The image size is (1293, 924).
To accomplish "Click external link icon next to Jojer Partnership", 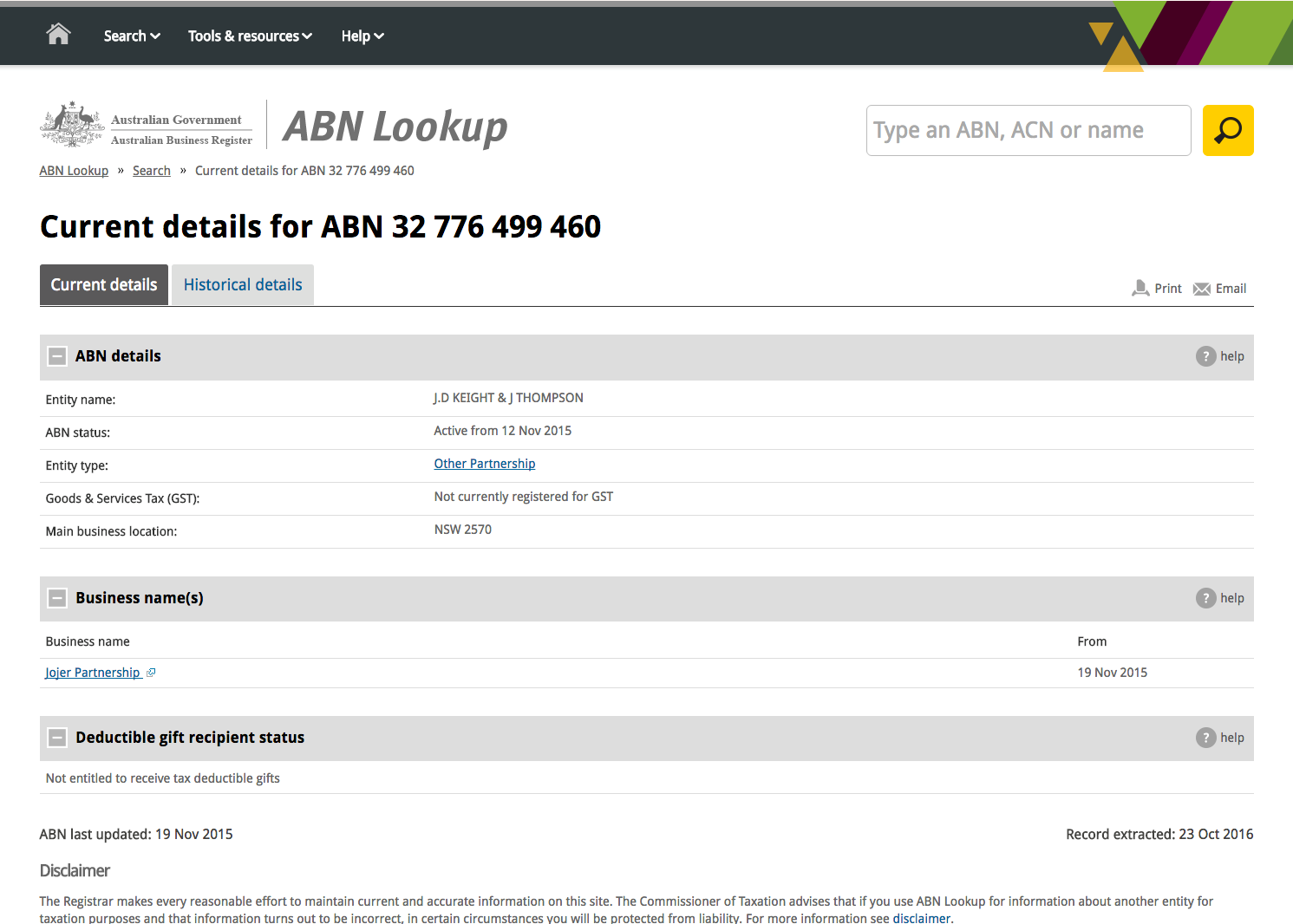I will tap(151, 673).
